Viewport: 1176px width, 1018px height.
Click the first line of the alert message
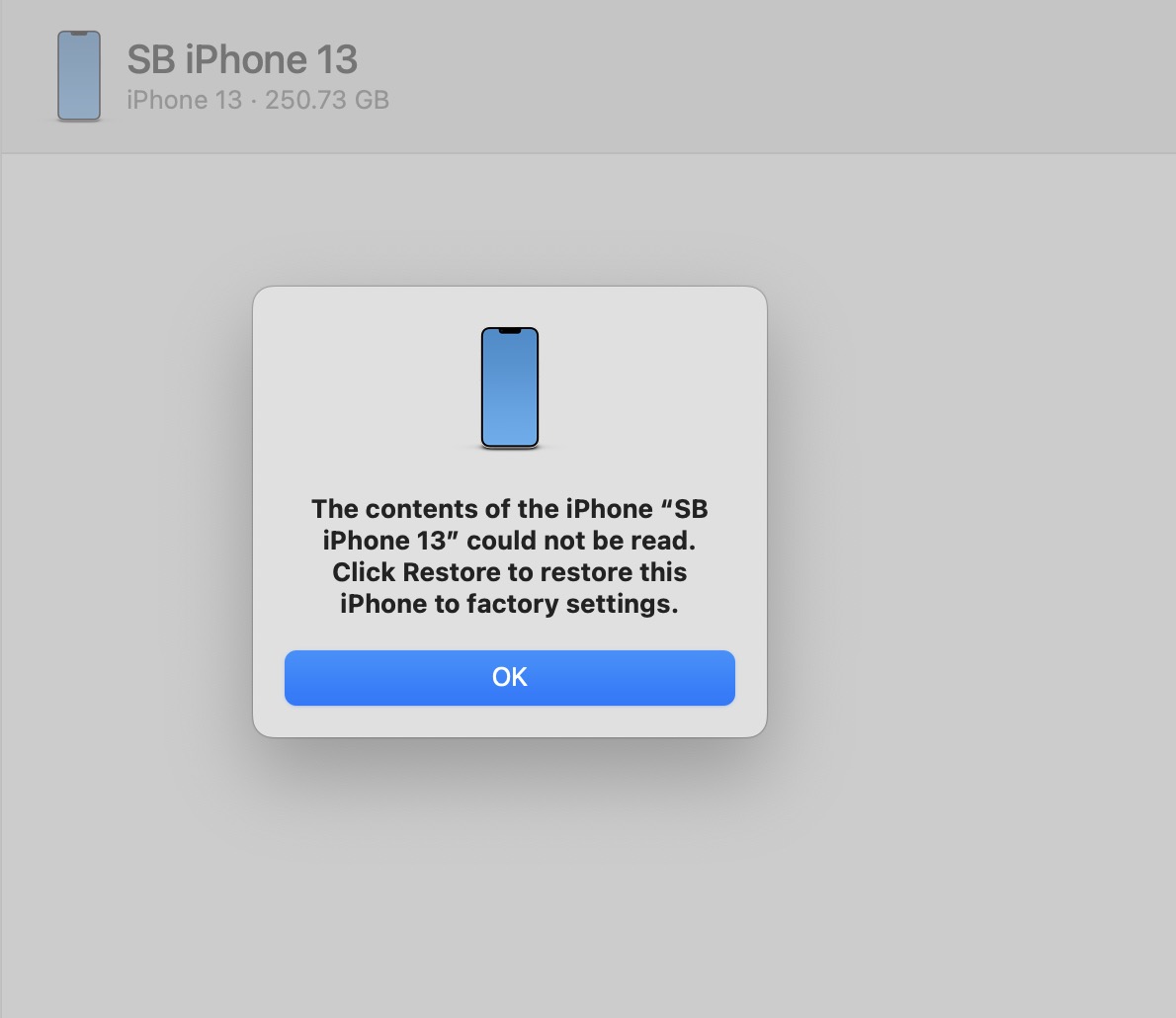[509, 509]
